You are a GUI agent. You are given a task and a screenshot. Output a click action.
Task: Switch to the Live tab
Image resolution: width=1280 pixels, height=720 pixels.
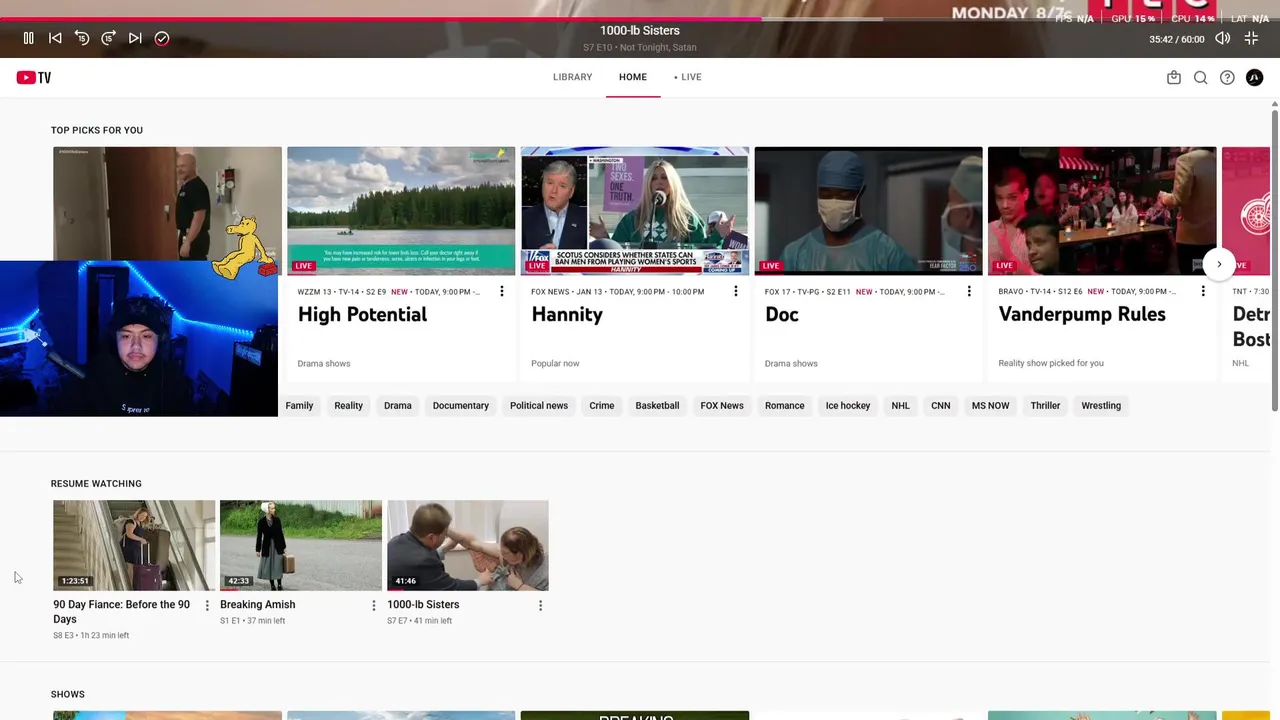(x=688, y=77)
